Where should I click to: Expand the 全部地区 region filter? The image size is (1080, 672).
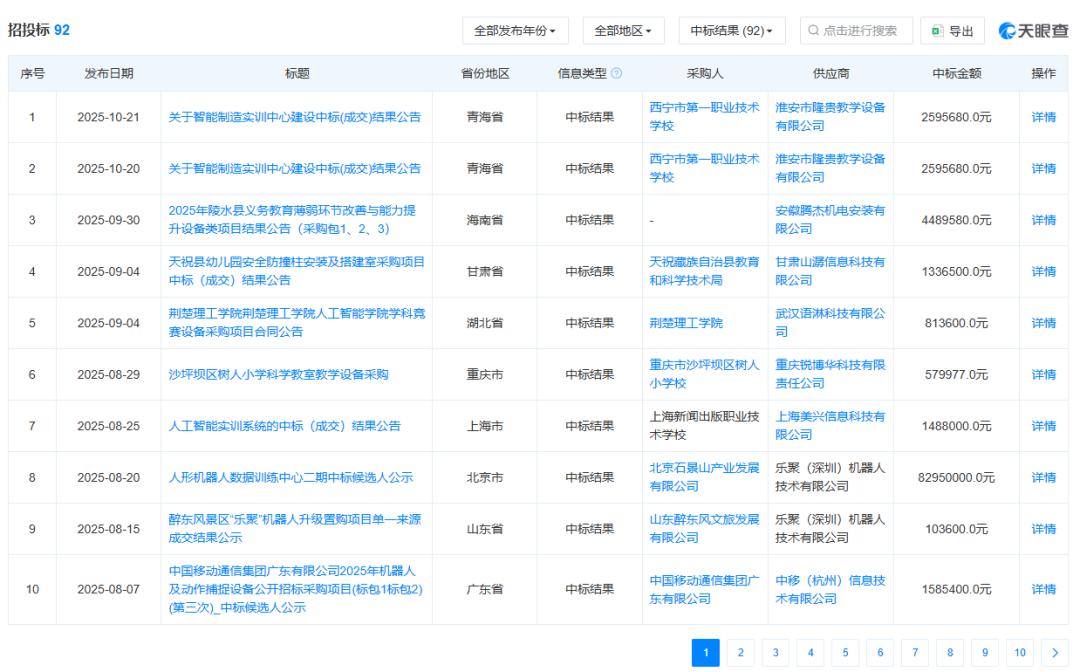[x=623, y=31]
